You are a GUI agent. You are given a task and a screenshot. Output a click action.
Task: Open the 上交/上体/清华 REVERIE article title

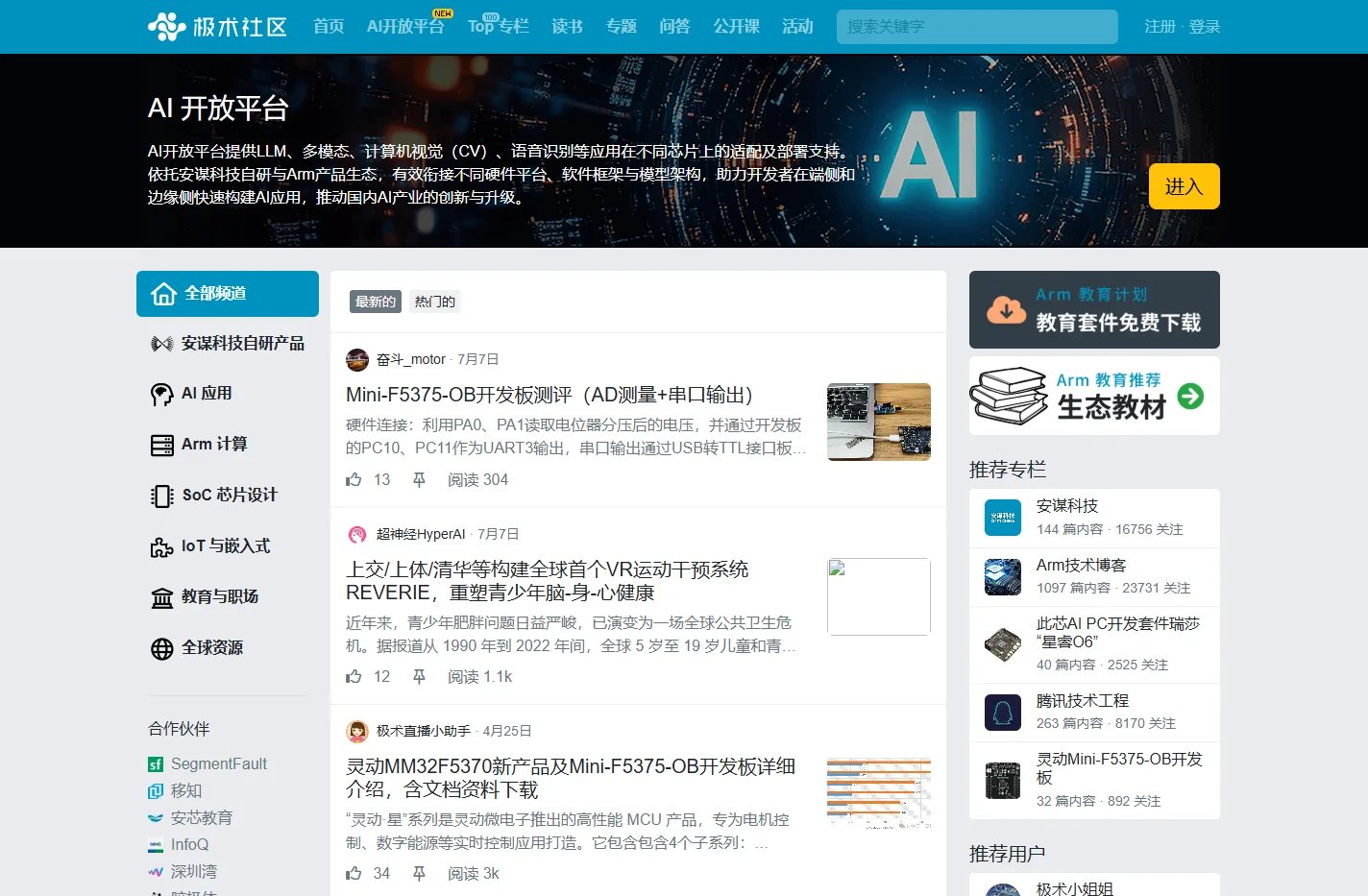pos(548,581)
